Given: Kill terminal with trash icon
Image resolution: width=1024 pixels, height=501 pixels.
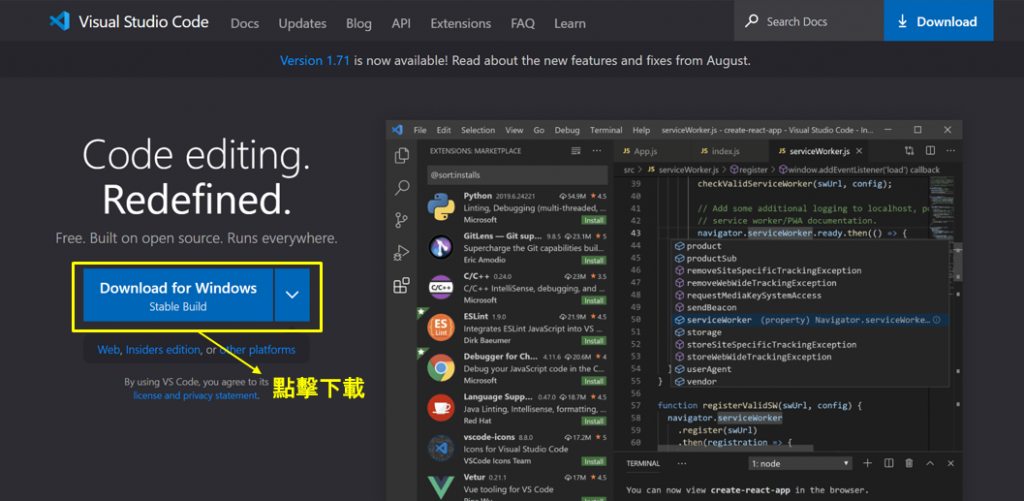Looking at the screenshot, I should tap(909, 463).
